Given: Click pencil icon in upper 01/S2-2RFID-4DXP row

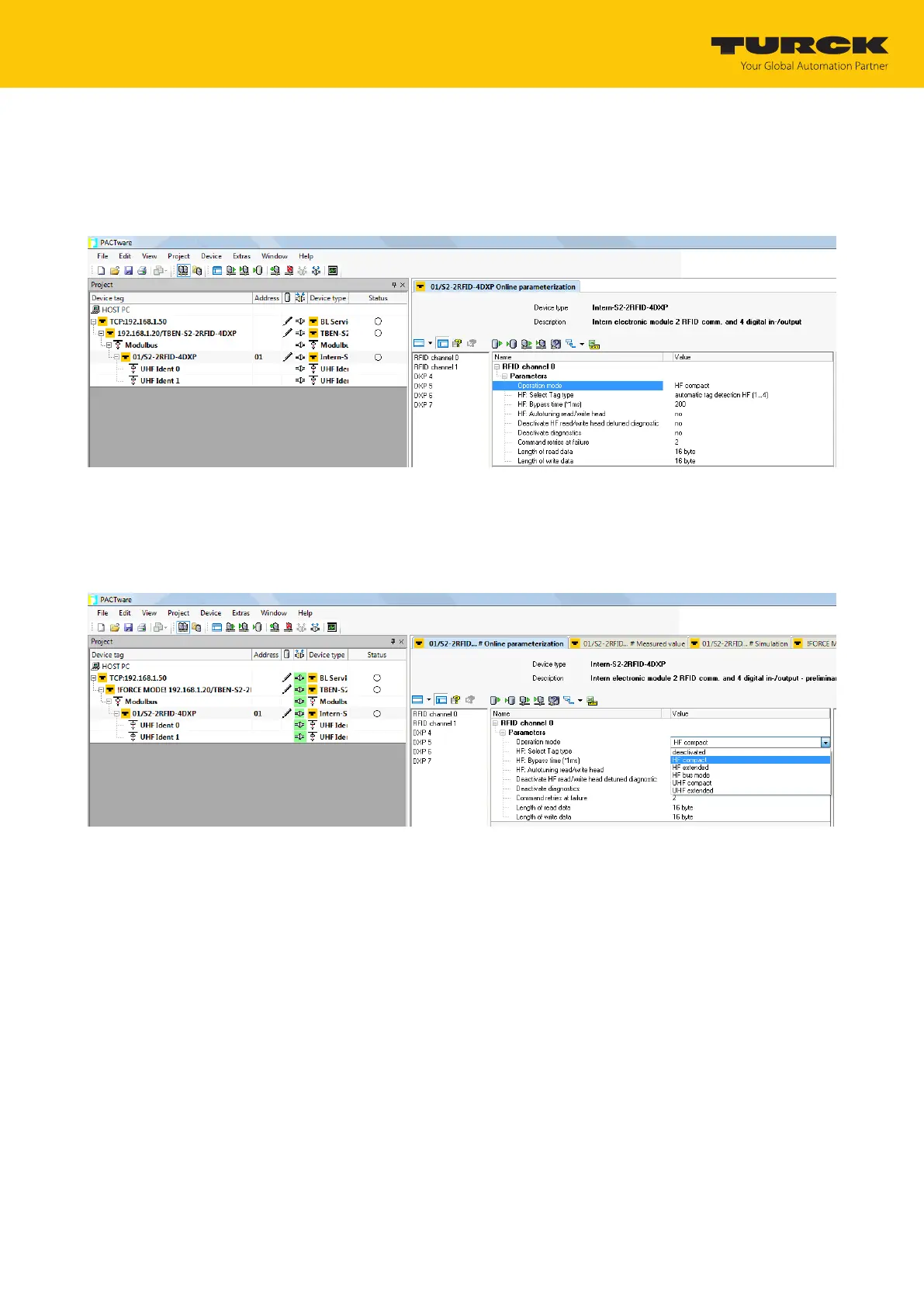Looking at the screenshot, I should 288,357.
